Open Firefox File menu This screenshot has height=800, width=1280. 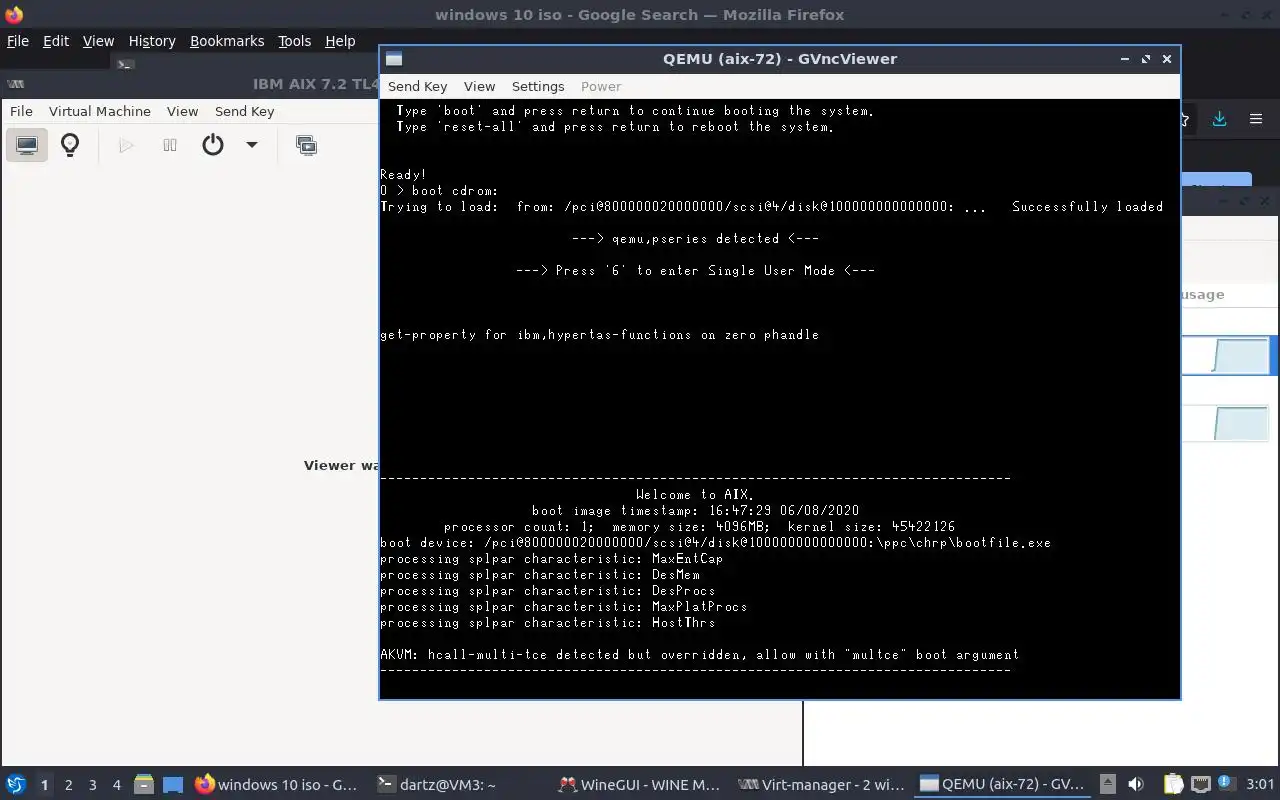[18, 41]
